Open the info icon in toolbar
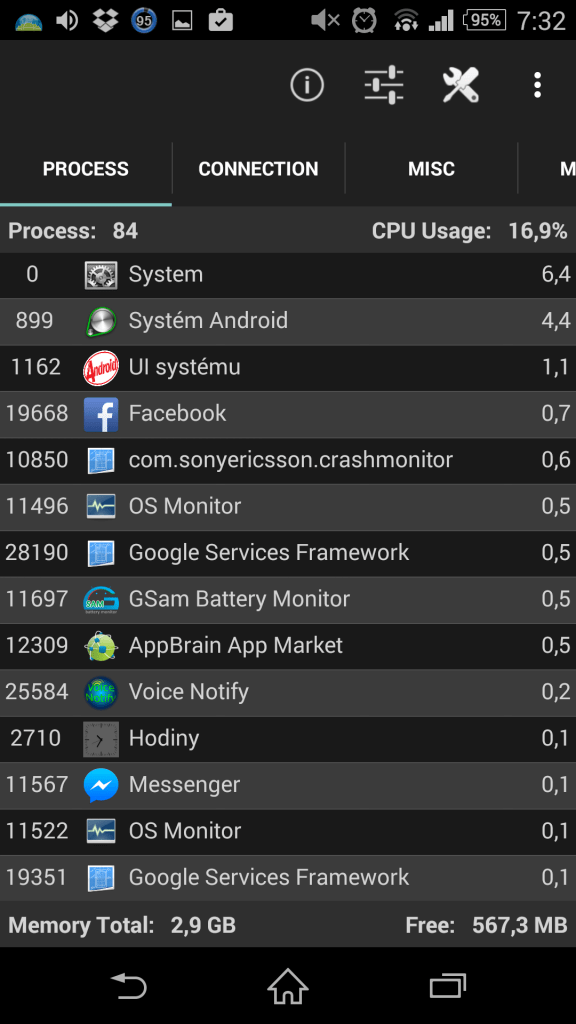 click(x=307, y=85)
